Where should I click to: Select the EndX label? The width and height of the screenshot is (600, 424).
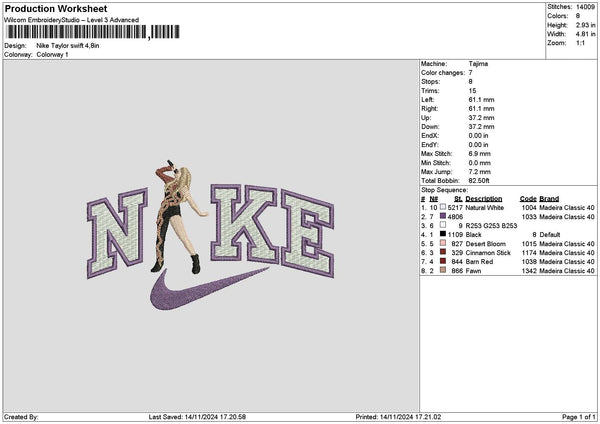430,136
